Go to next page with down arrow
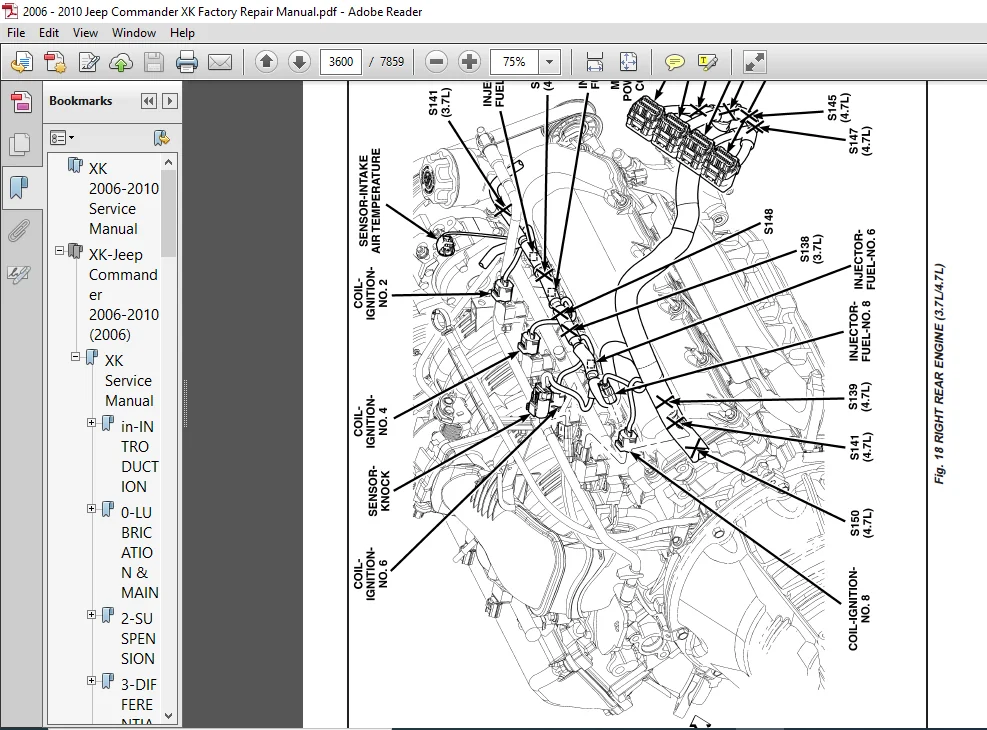The image size is (987, 730). [300, 62]
